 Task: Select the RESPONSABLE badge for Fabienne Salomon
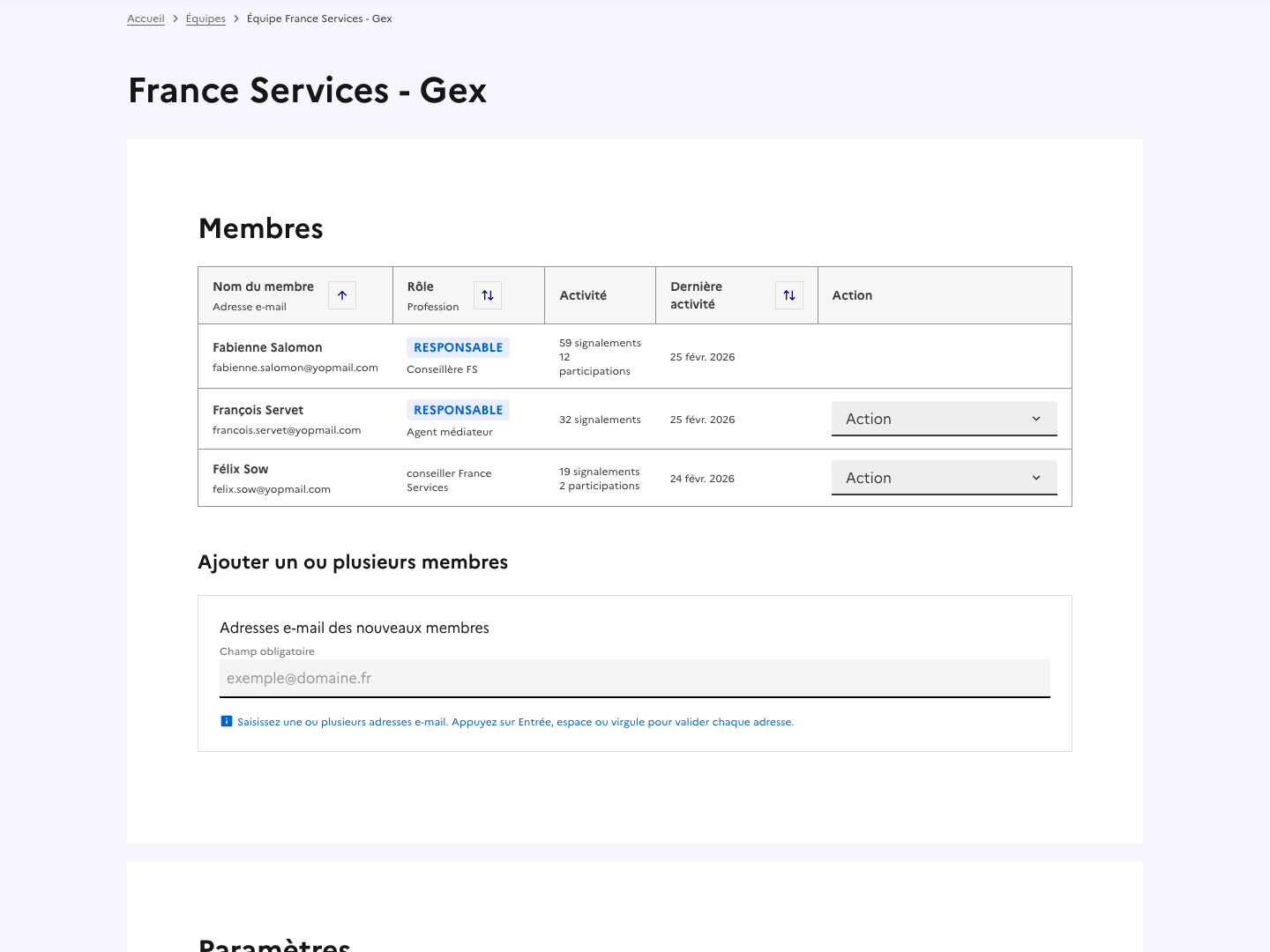tap(458, 346)
